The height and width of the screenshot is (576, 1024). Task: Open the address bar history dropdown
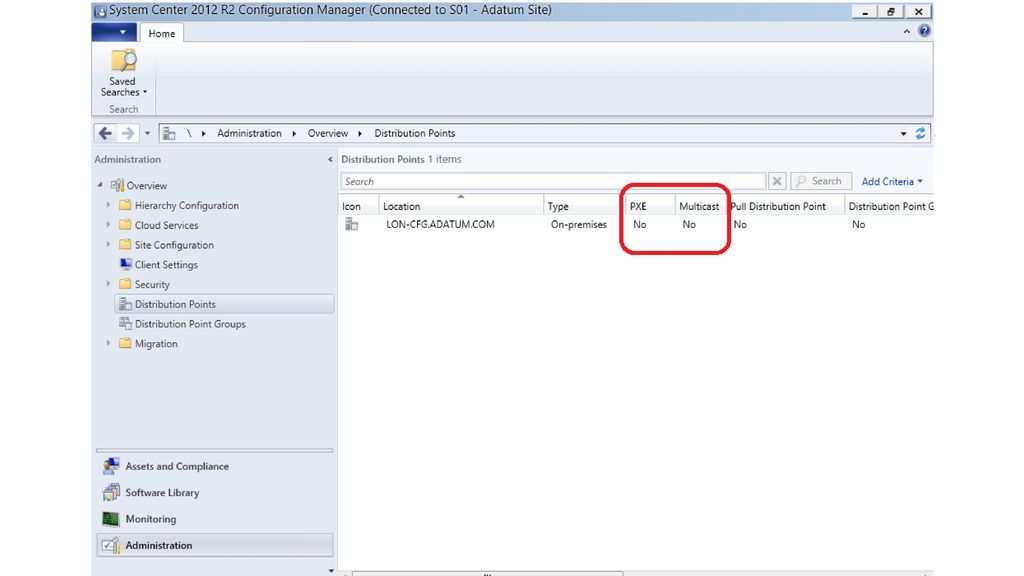coord(903,133)
